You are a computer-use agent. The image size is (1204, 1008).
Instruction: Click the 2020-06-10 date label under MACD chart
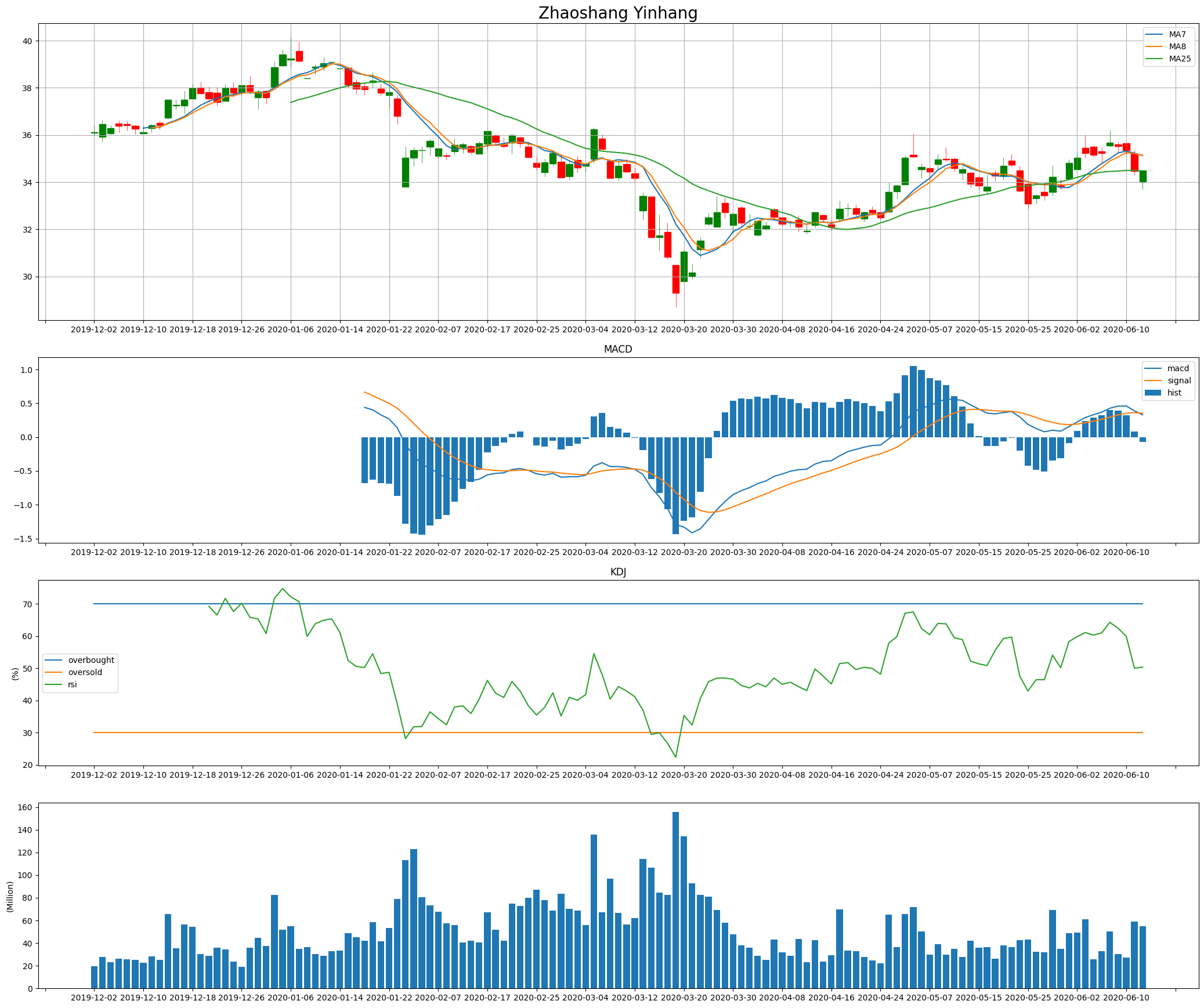pos(1126,552)
